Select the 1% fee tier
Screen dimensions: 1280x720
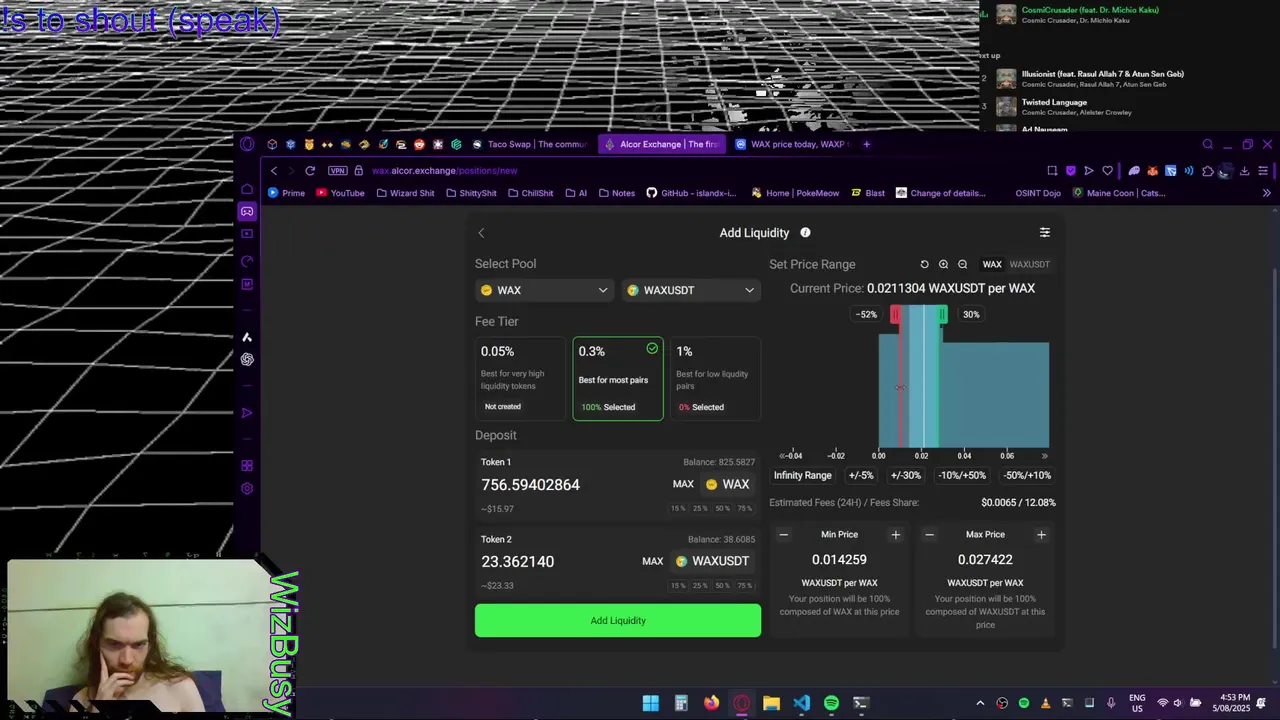tap(715, 379)
